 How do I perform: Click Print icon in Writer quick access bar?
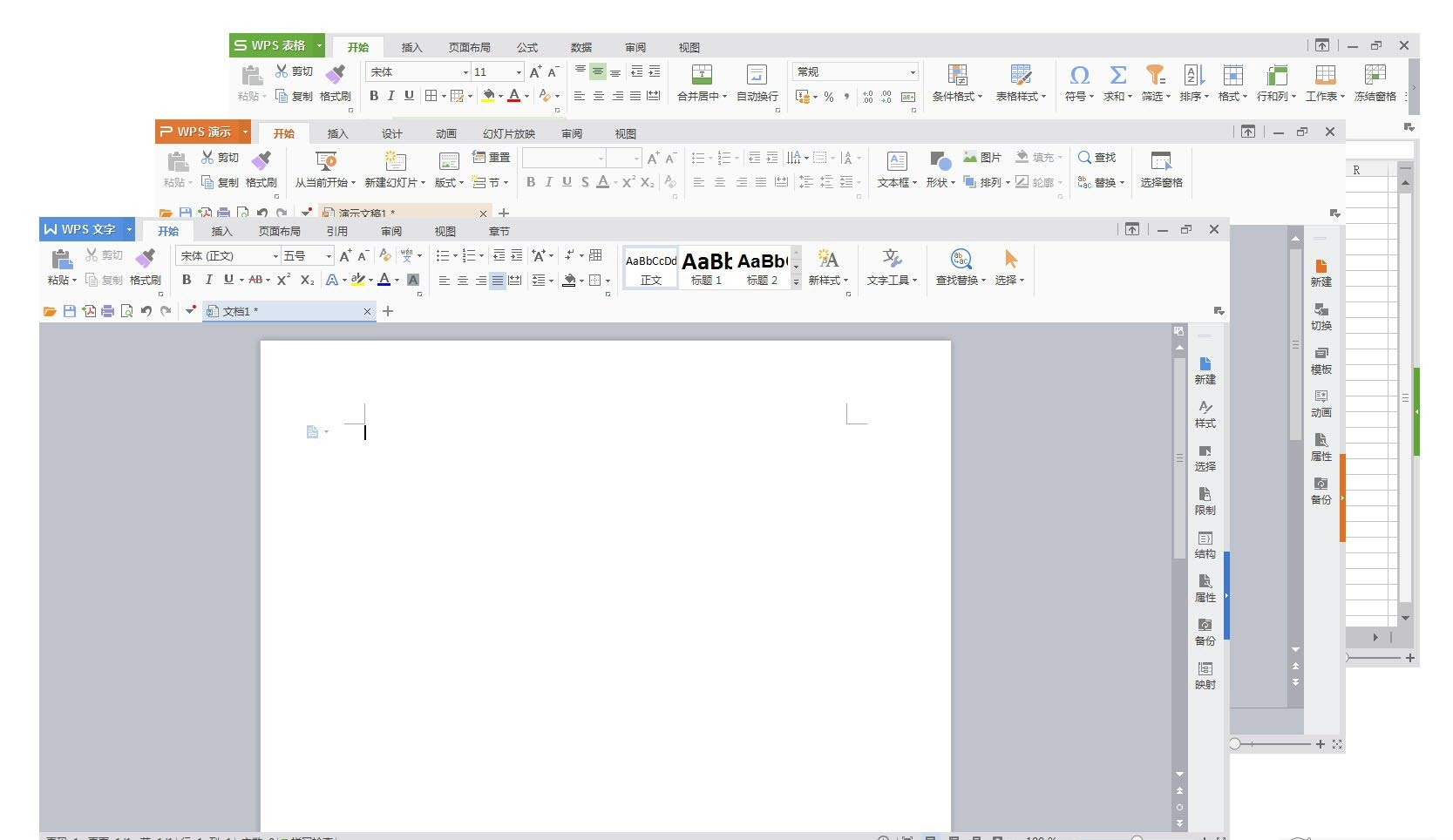pyautogui.click(x=108, y=311)
